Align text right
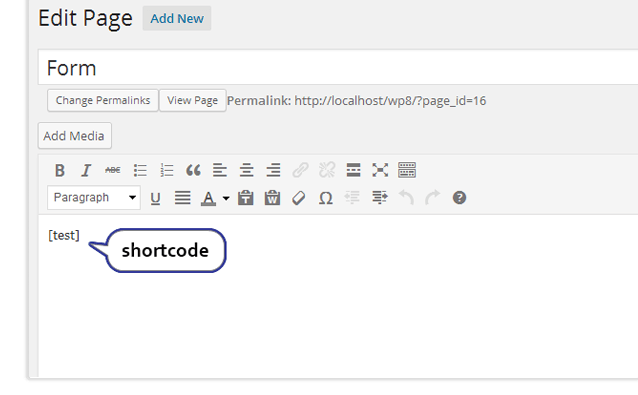The image size is (638, 395). click(273, 170)
